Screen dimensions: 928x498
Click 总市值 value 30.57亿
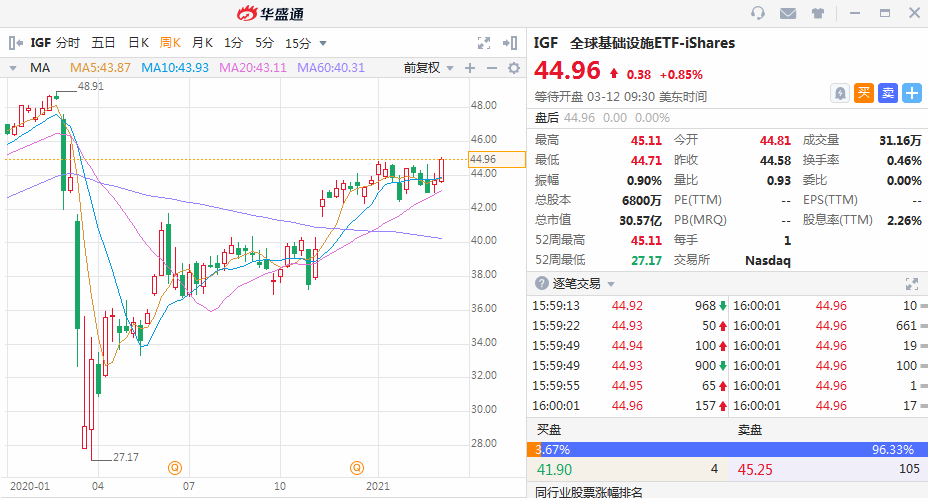[x=640, y=220]
